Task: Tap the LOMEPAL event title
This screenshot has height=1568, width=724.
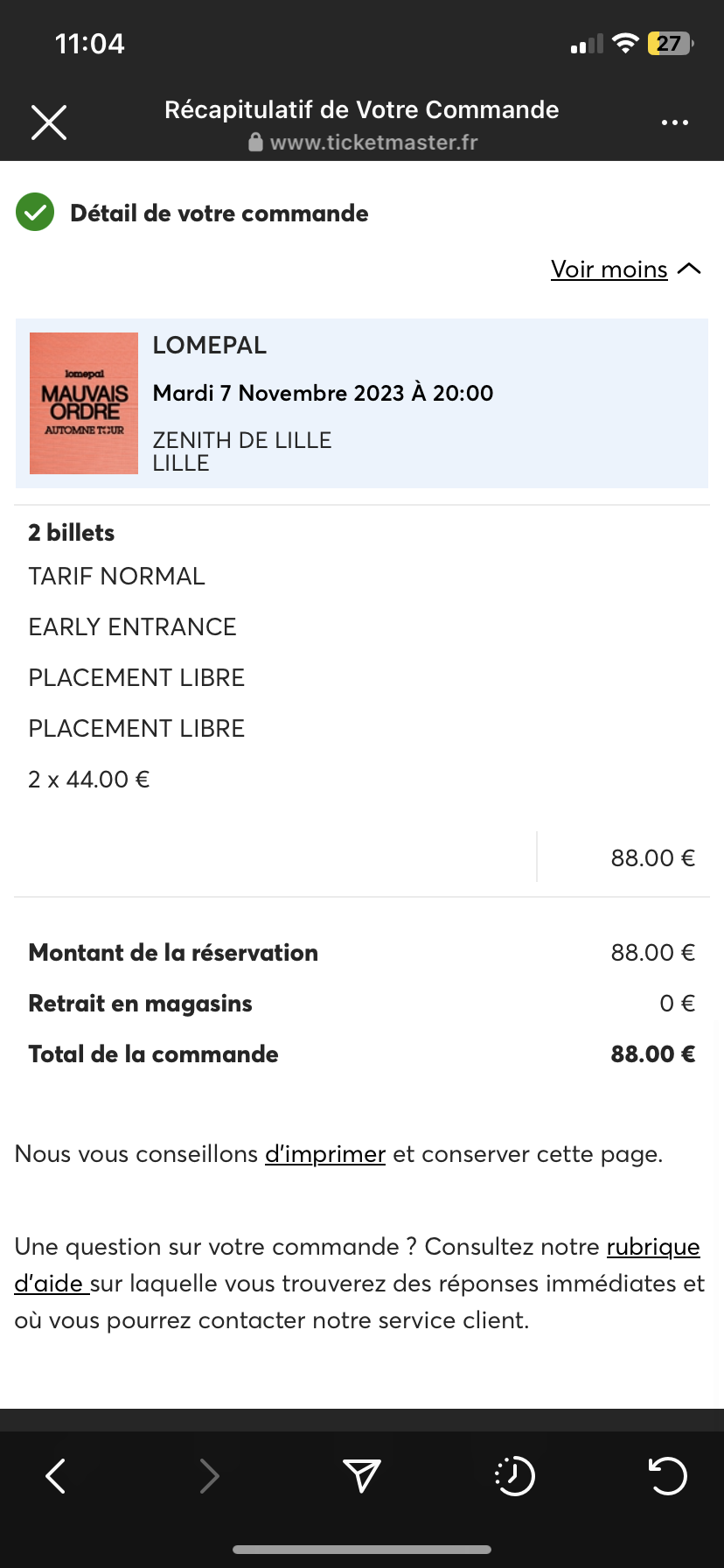Action: tap(210, 346)
